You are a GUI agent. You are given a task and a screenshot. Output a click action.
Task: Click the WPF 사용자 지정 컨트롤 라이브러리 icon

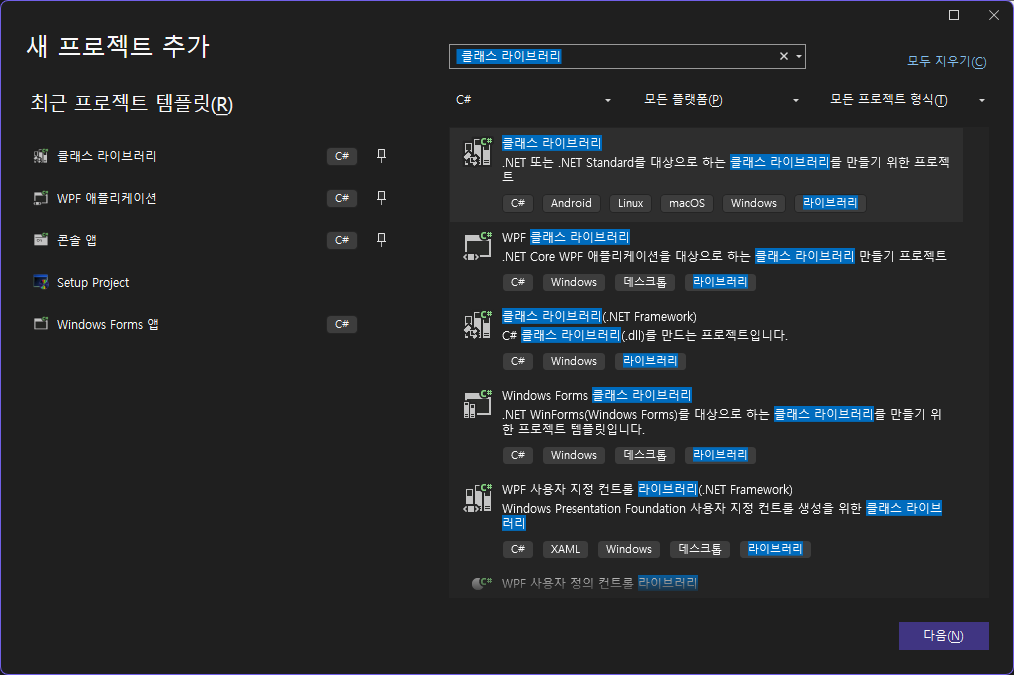(478, 498)
